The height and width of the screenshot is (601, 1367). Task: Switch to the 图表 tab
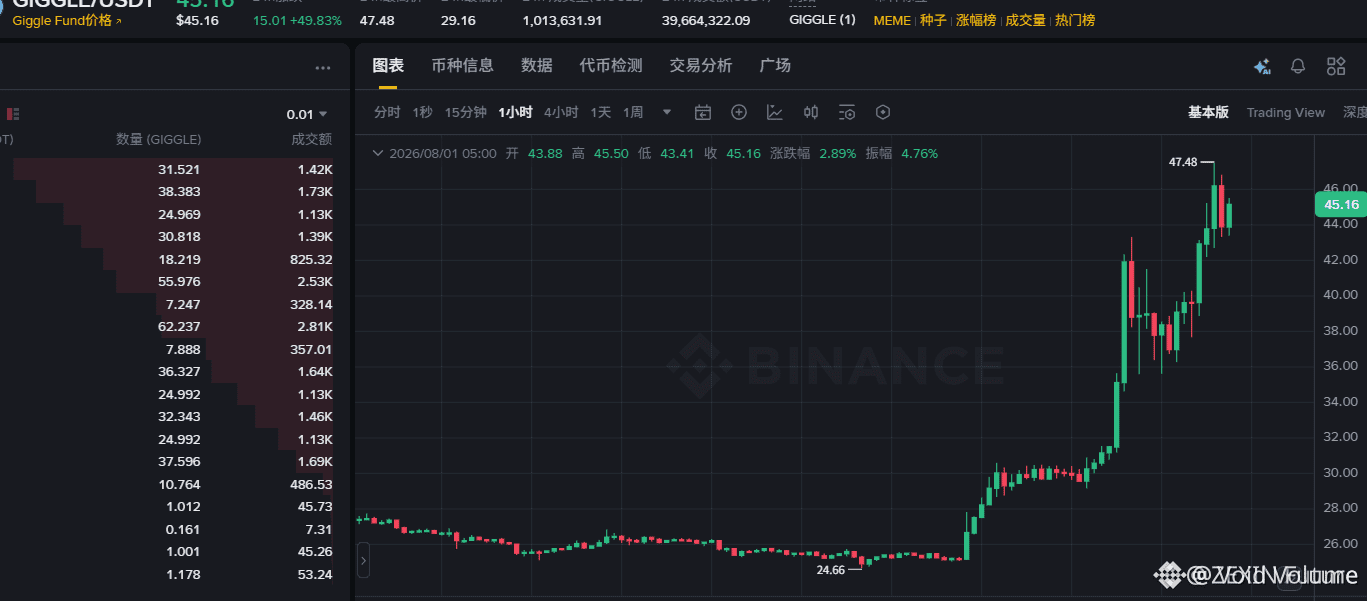[388, 65]
